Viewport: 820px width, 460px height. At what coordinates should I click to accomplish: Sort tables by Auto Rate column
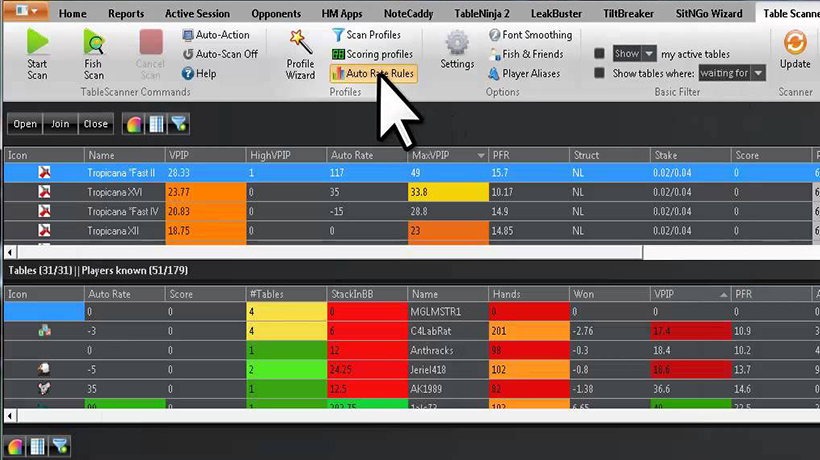click(367, 155)
